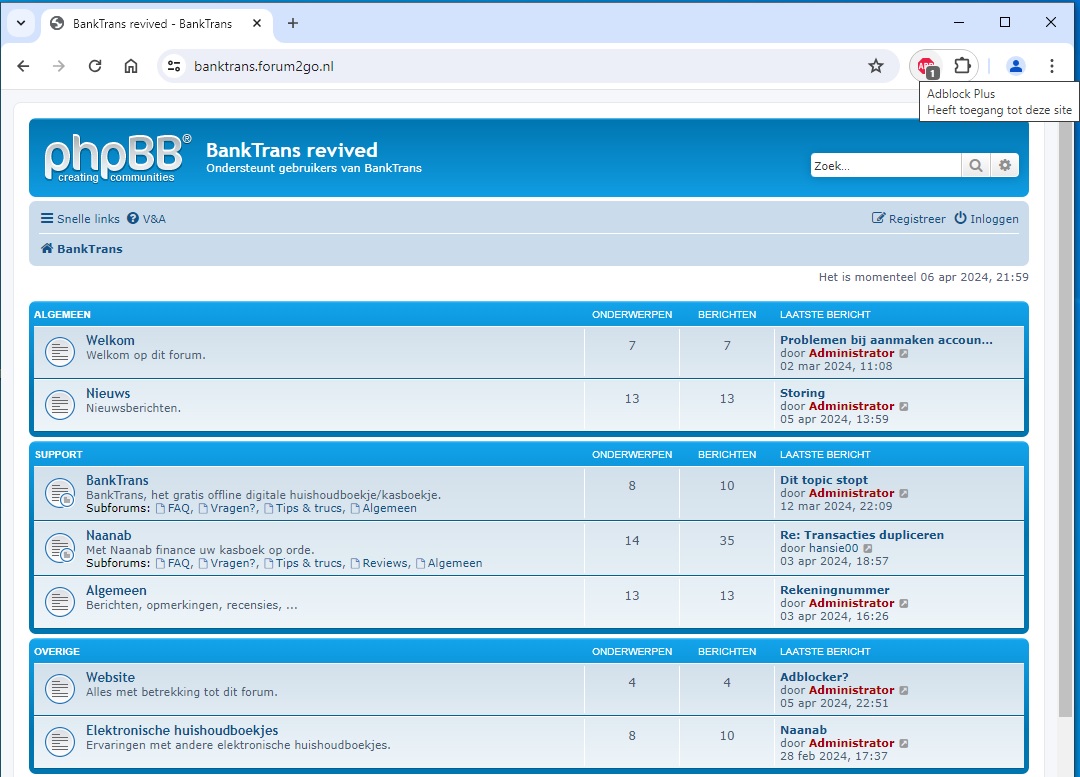Viewport: 1080px width, 777px height.
Task: Bookmark this page with star icon
Action: (x=876, y=66)
